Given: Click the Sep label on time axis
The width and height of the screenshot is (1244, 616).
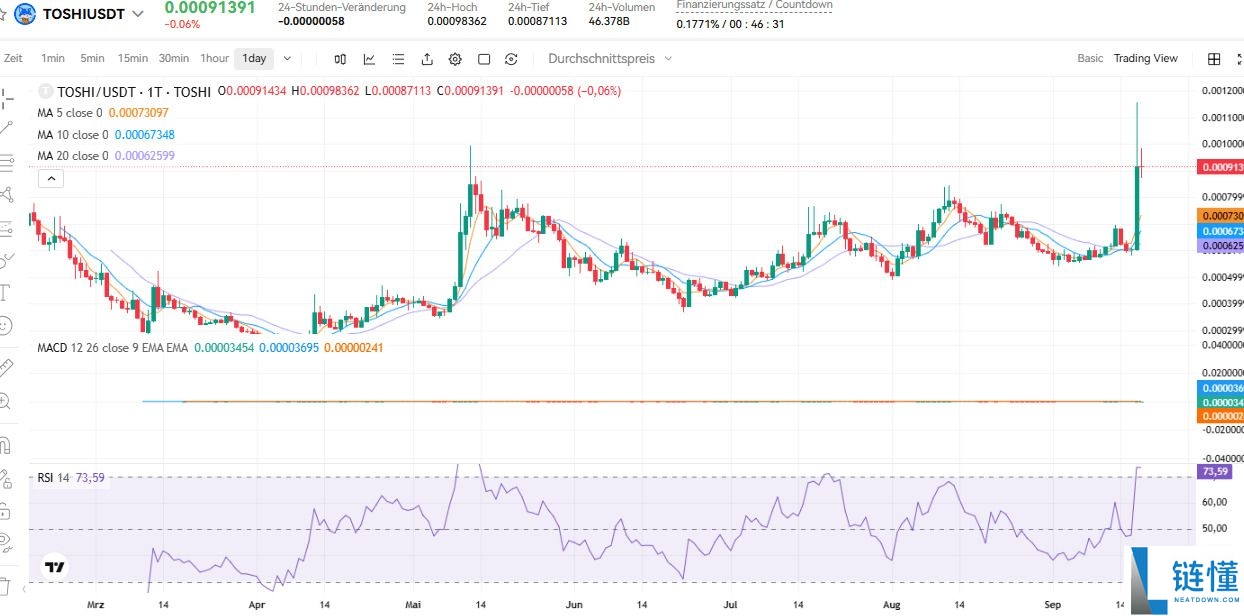Looking at the screenshot, I should tap(1052, 605).
